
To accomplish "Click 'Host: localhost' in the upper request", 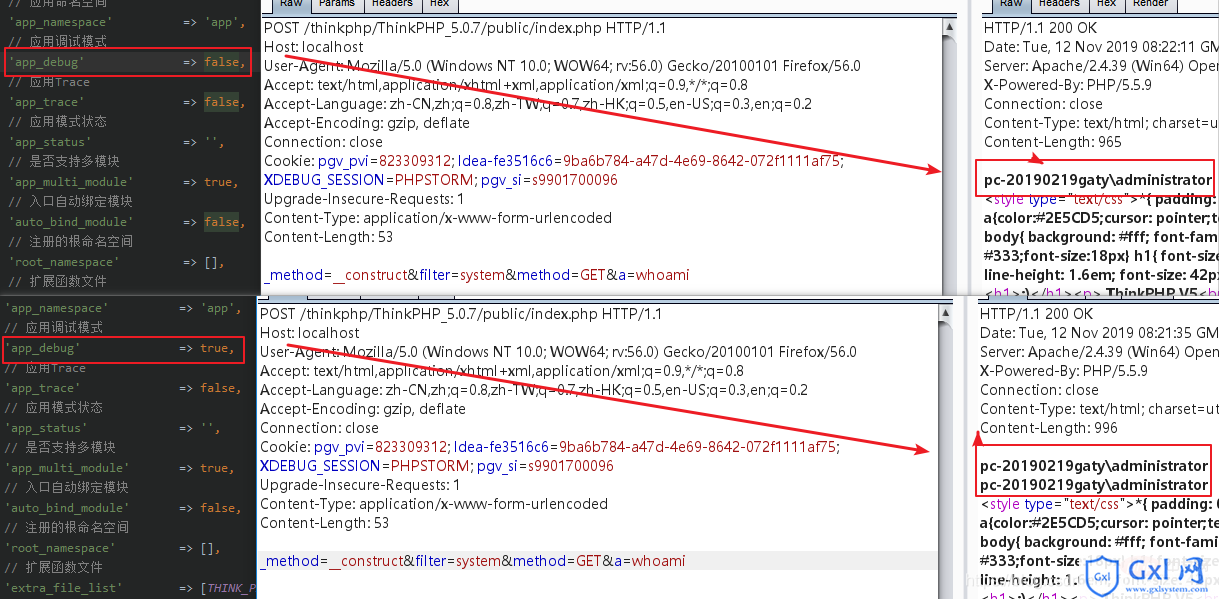I will tap(314, 47).
